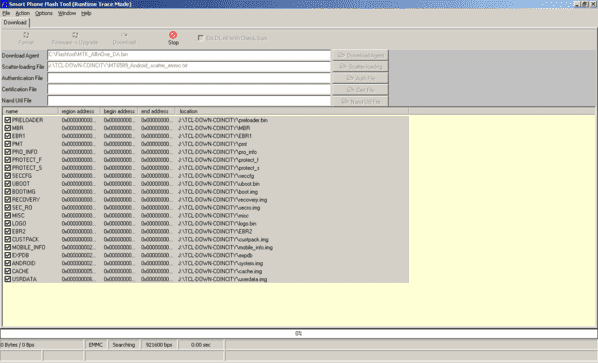Open the Options menu
This screenshot has width=598, height=363.
(x=44, y=13)
